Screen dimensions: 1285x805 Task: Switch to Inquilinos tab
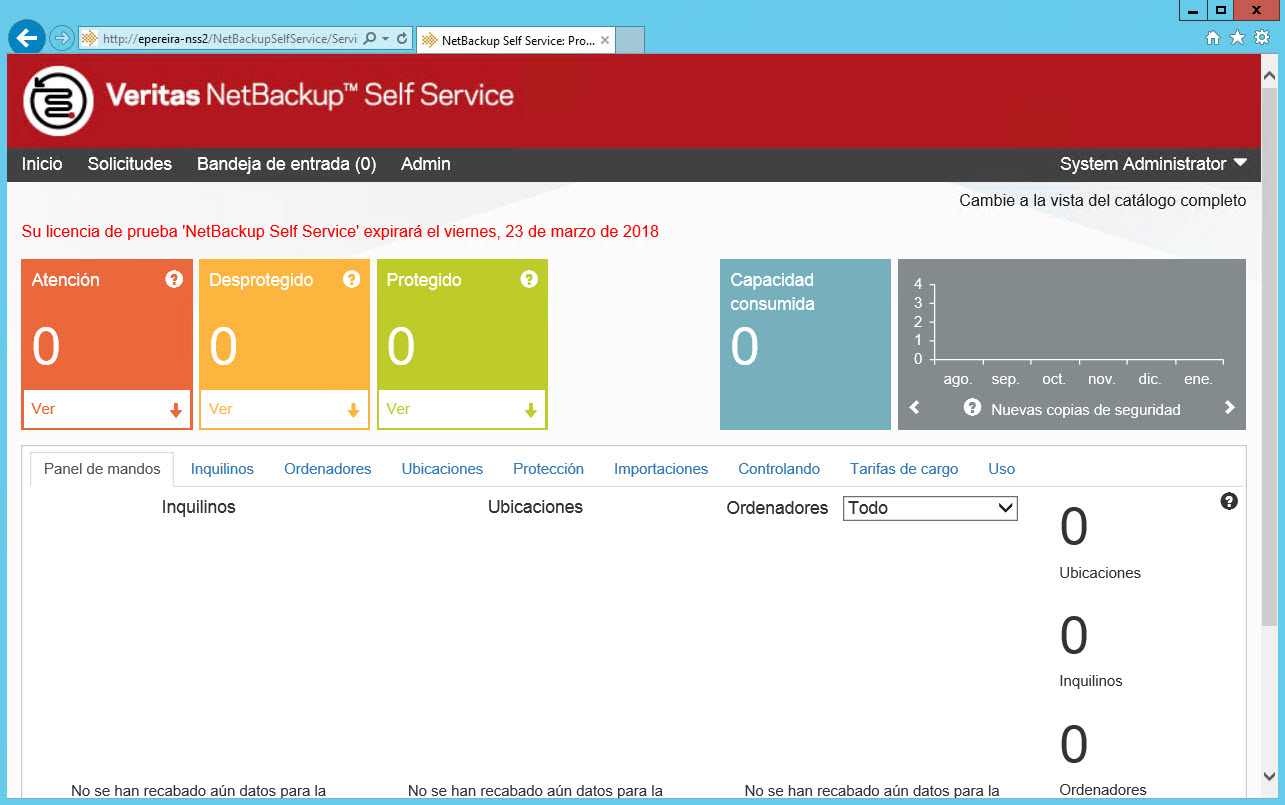click(x=222, y=469)
